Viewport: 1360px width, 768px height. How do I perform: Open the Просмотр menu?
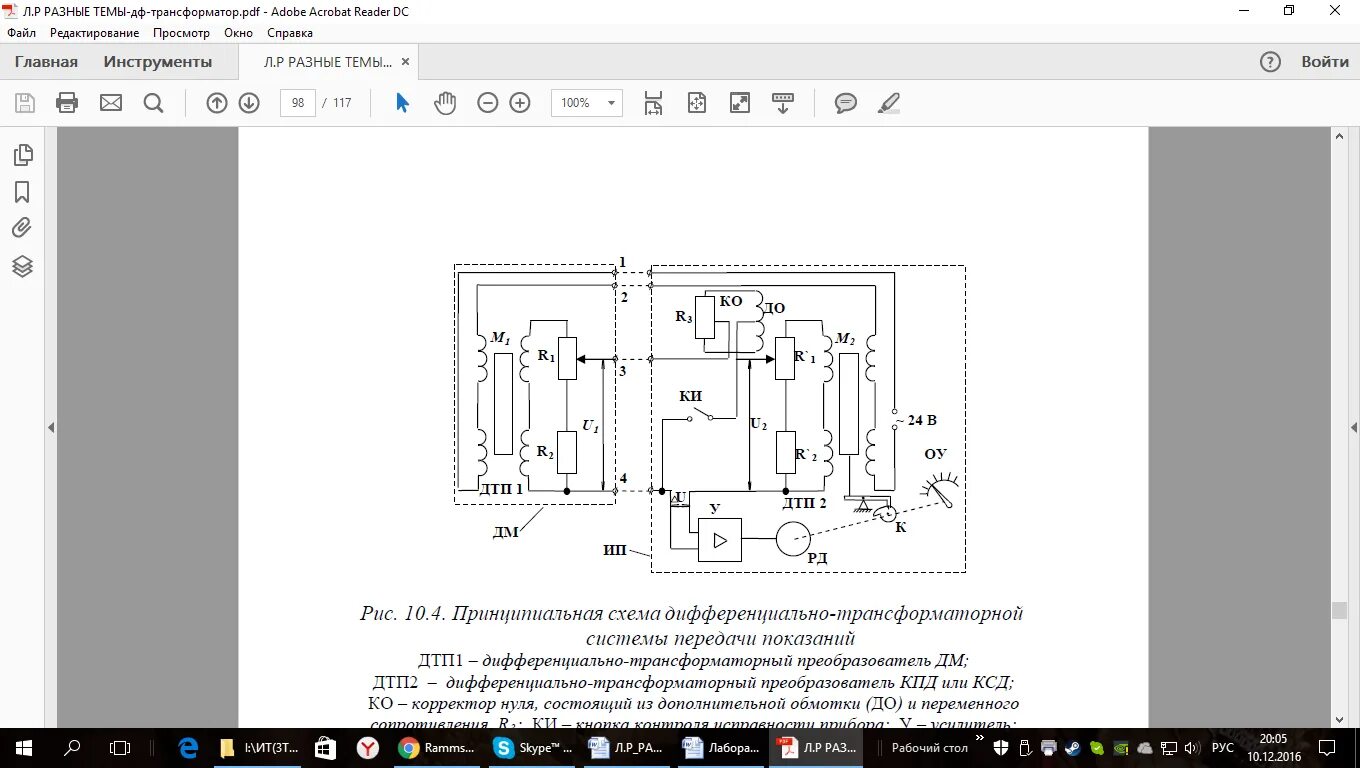click(x=181, y=33)
